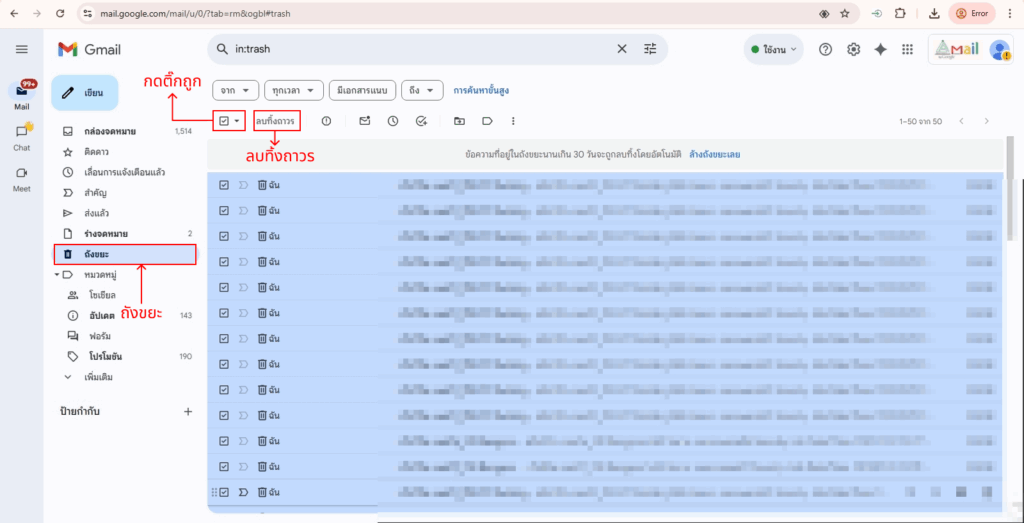
Task: Open Gmail settings gear icon
Action: point(853,49)
